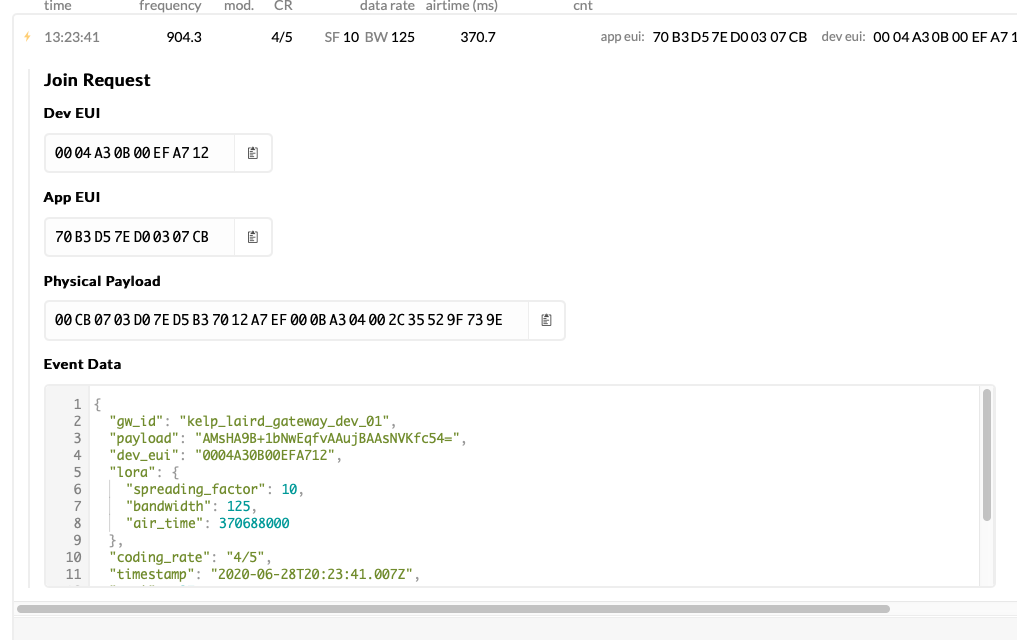This screenshot has height=640, width=1017.
Task: Click the SF 10 data rate value
Action: (342, 37)
